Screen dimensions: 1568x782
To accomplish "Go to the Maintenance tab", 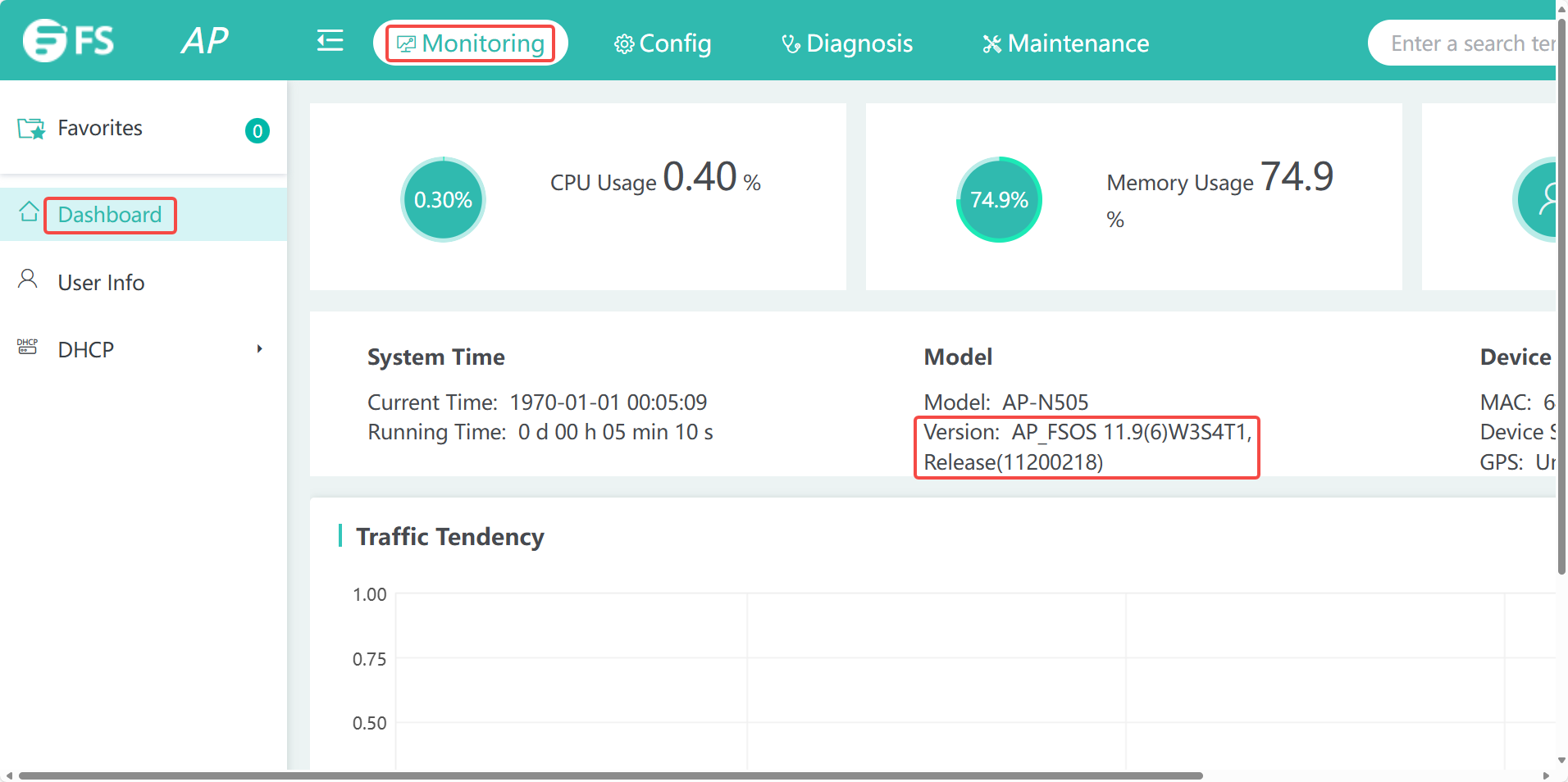I will point(1066,43).
